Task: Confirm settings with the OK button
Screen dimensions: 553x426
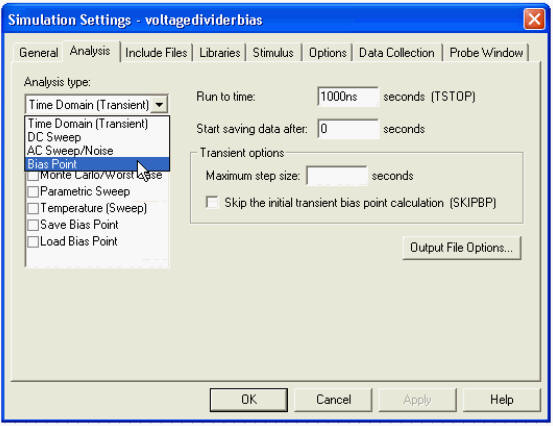Action: pyautogui.click(x=249, y=400)
